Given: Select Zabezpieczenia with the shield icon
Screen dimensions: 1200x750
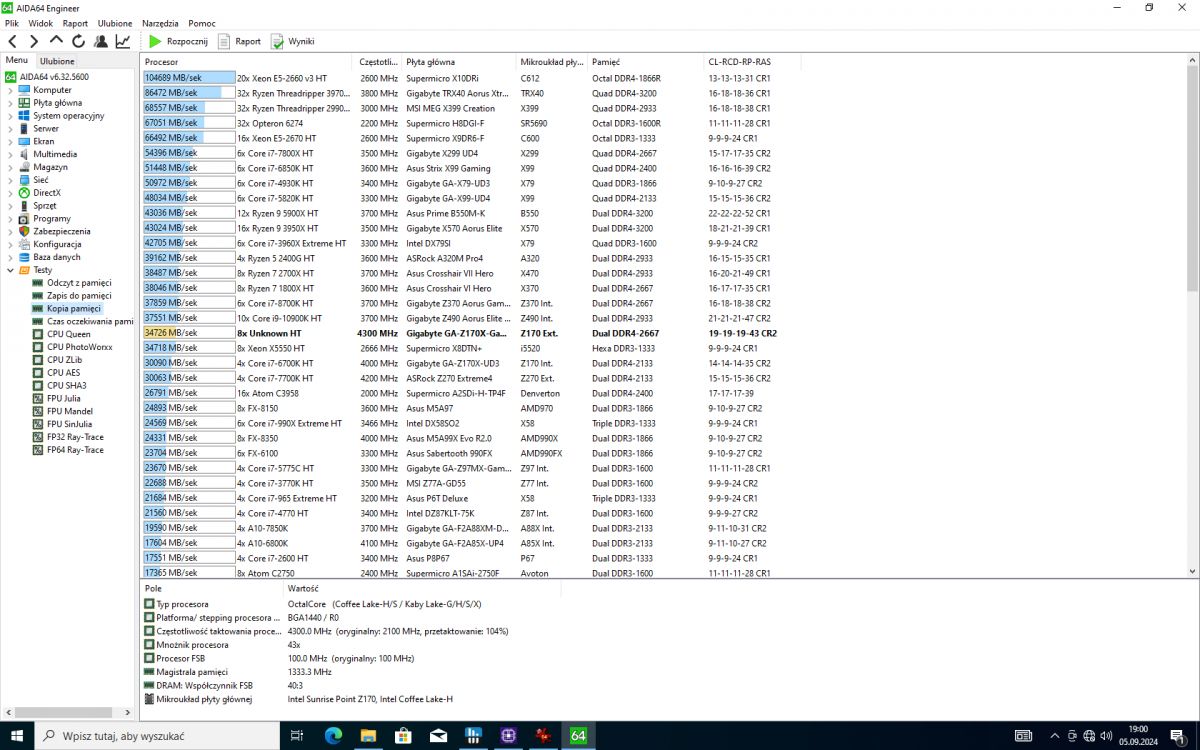Looking at the screenshot, I should (55, 231).
